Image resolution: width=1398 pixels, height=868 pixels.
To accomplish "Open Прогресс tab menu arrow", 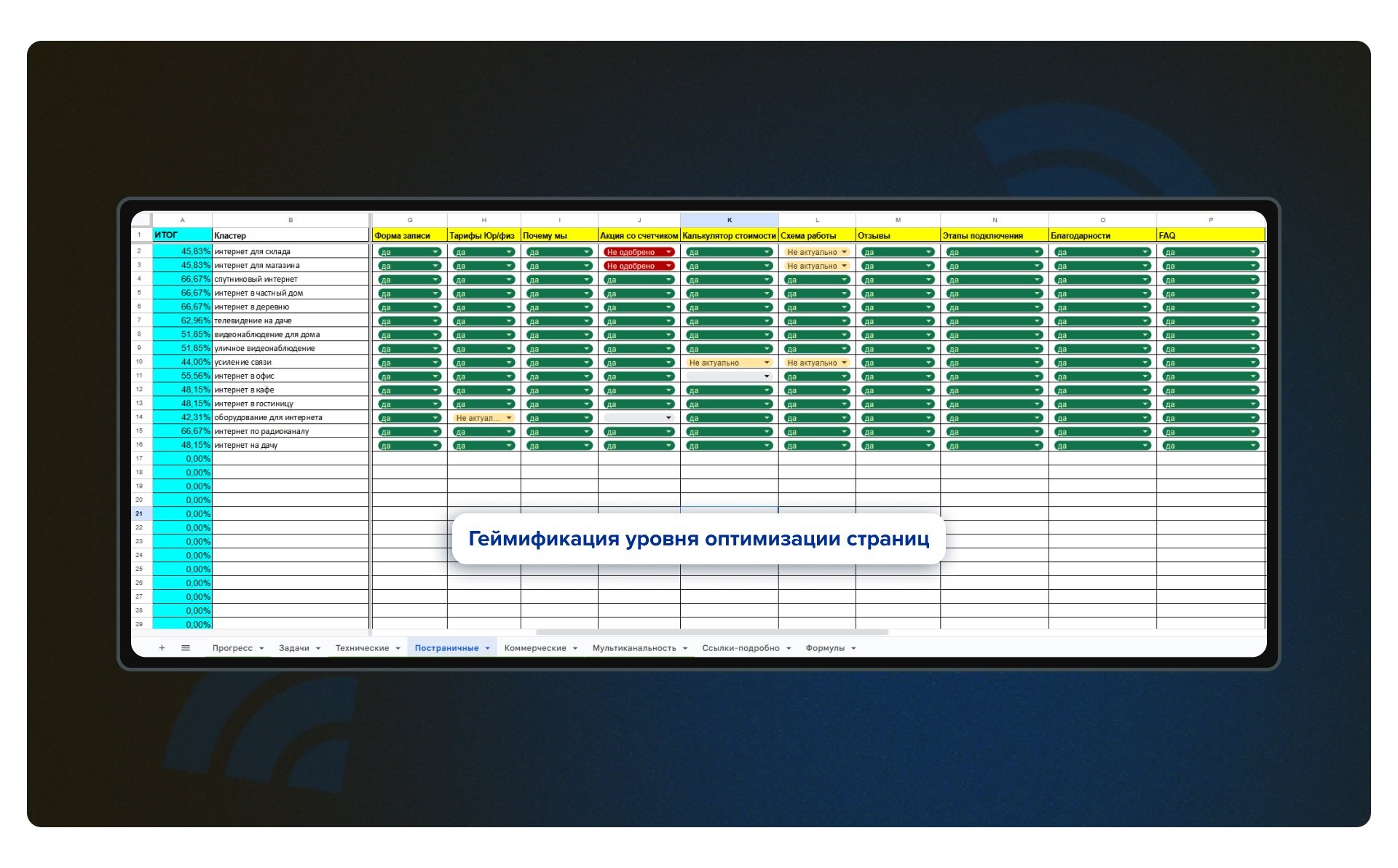I will click(x=261, y=649).
